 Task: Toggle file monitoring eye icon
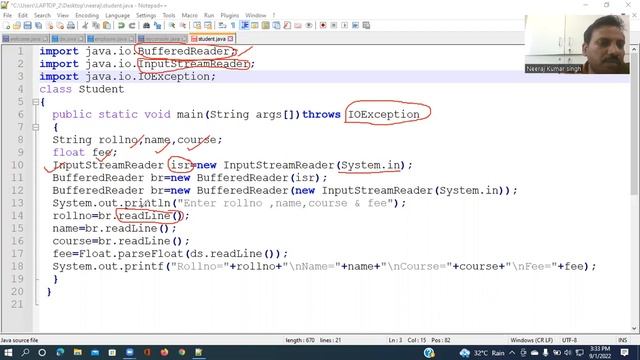[309, 25]
